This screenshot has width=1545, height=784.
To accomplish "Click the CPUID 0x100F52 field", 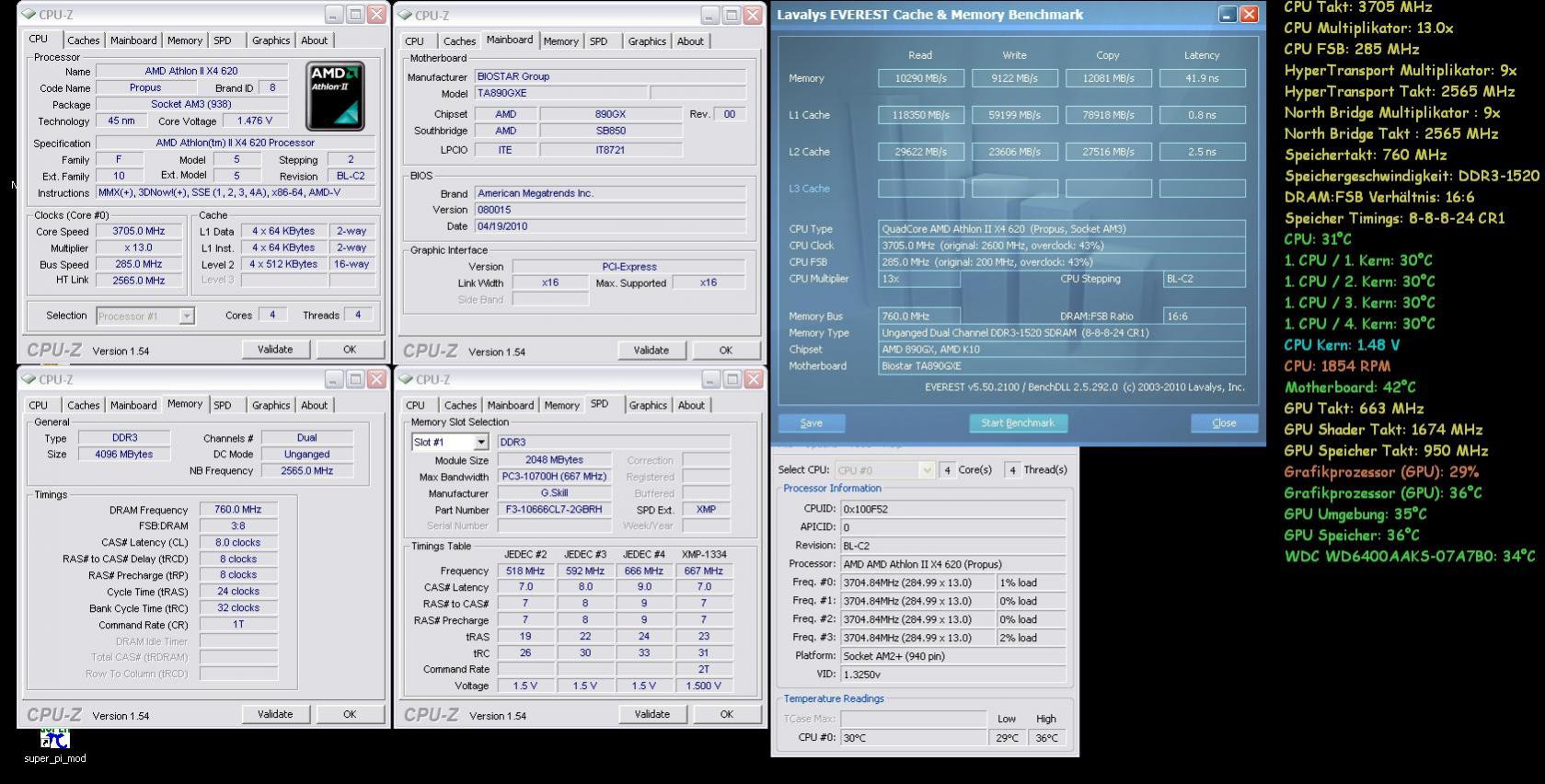I will coord(953,509).
